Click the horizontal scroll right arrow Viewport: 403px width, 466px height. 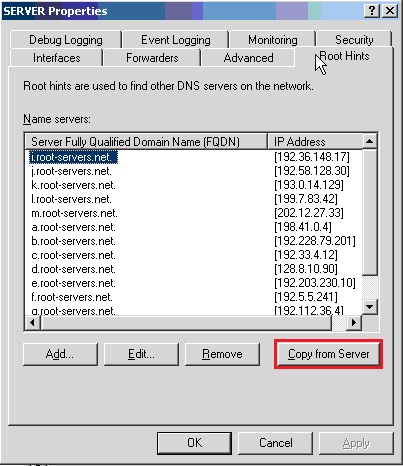354,323
